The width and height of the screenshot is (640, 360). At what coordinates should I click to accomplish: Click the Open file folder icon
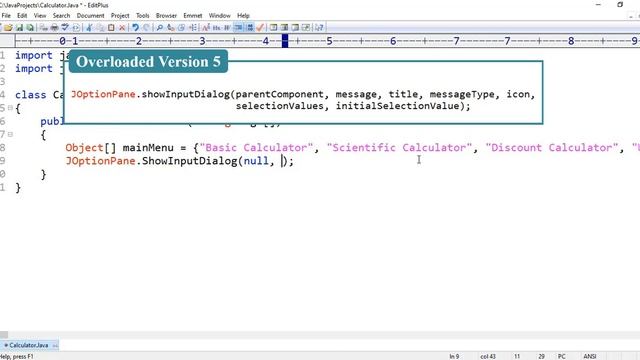8,28
